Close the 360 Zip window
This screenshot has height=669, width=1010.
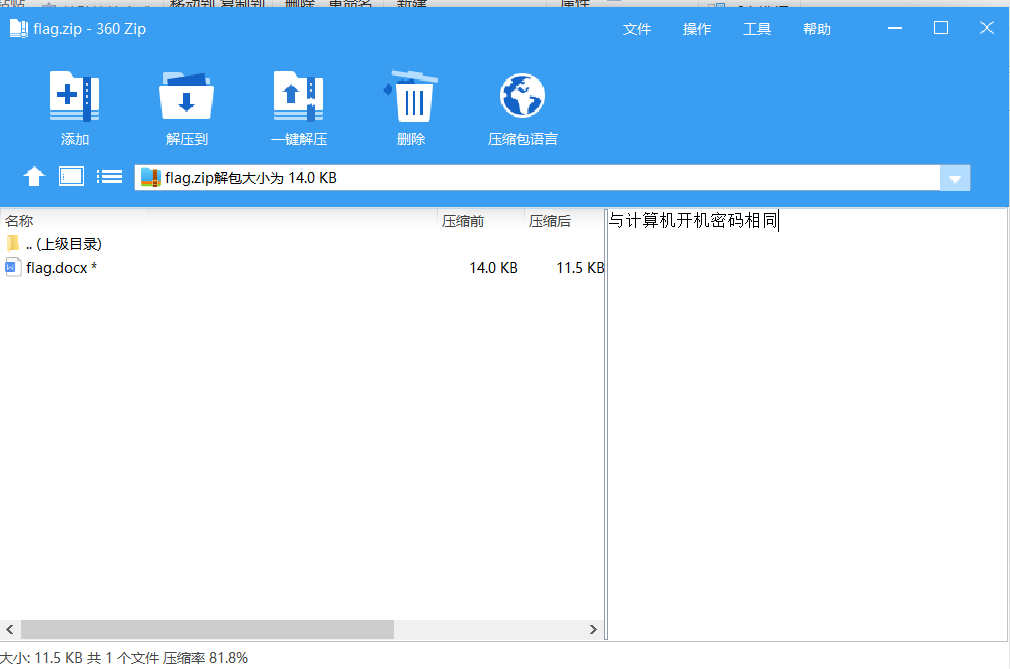pyautogui.click(x=986, y=28)
